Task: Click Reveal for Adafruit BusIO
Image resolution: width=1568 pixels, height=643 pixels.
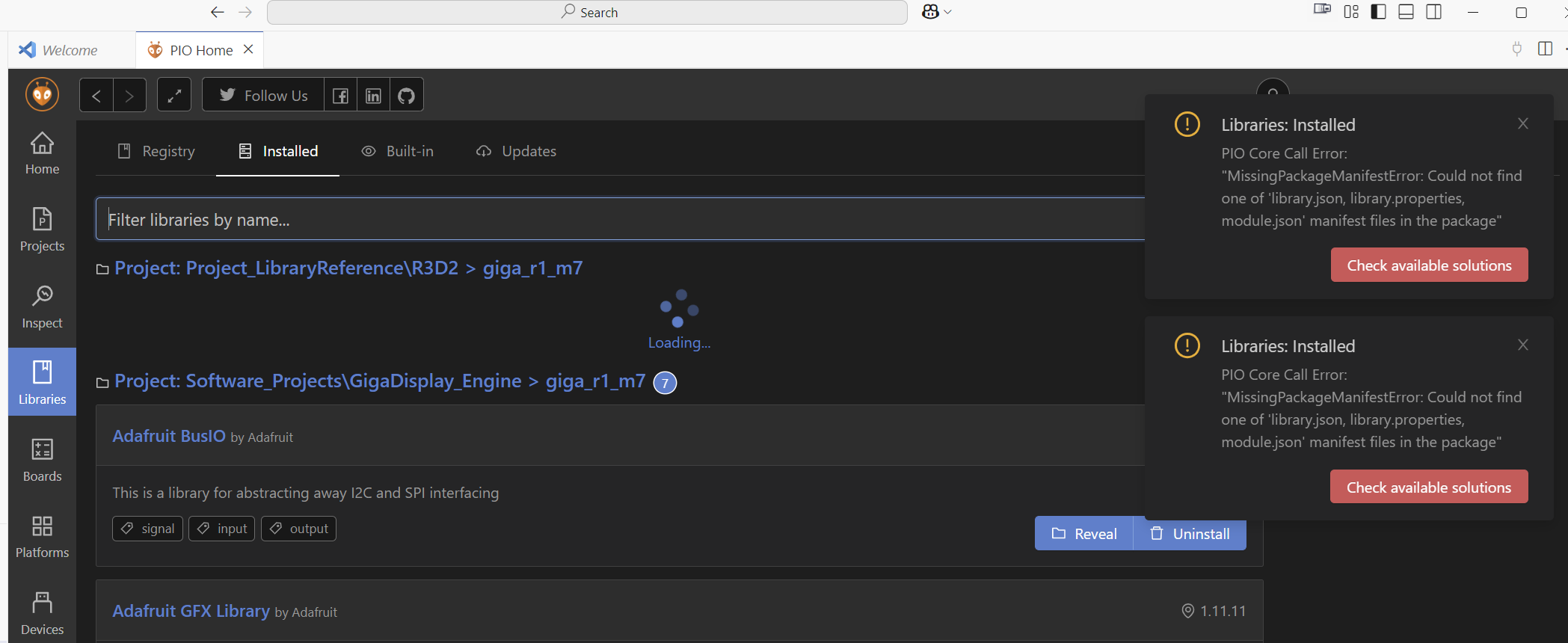Action: click(x=1084, y=533)
